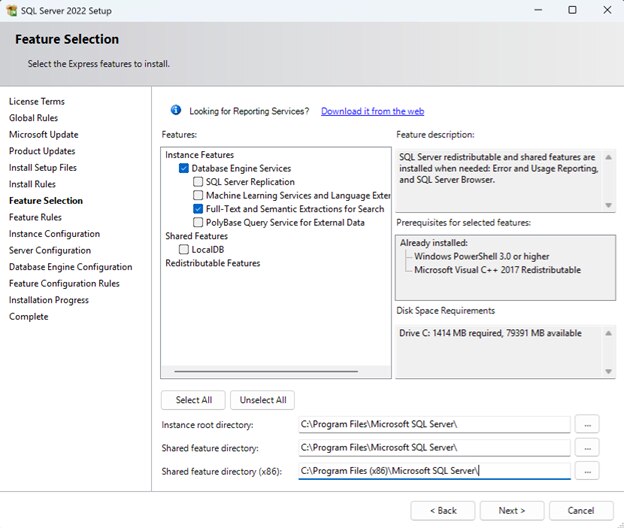Viewport: 624px width, 528px height.
Task: Maximize the setup window
Action: click(x=572, y=10)
